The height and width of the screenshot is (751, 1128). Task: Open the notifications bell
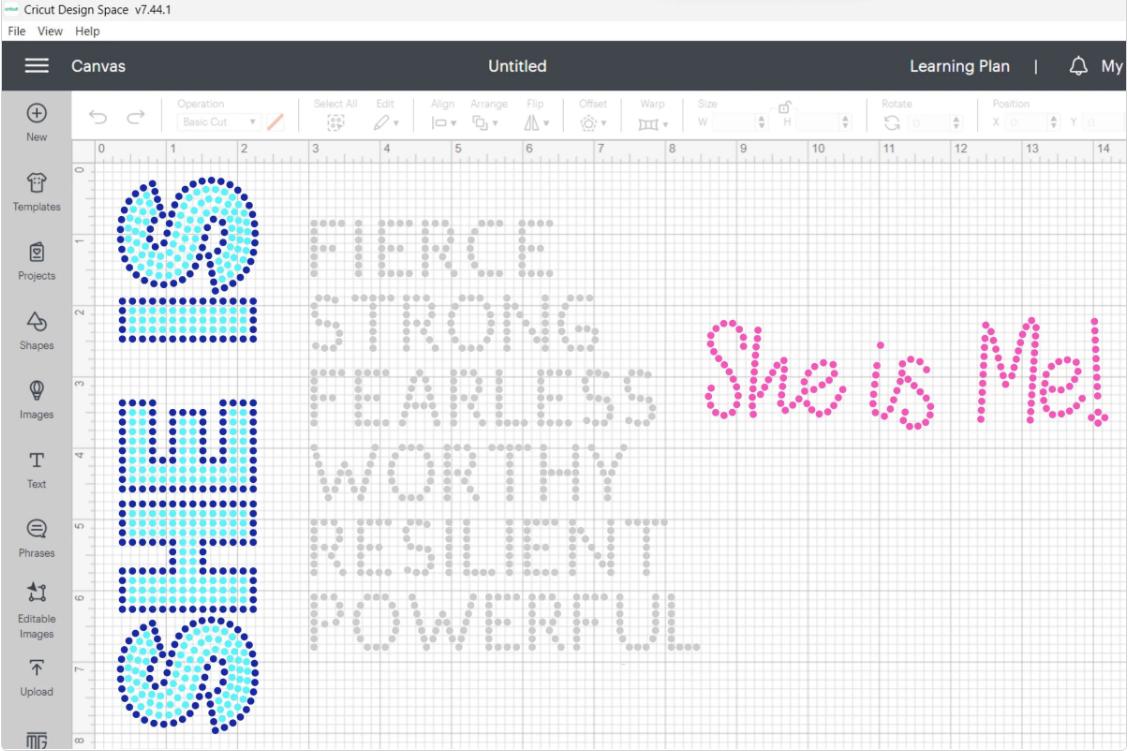coord(1078,66)
